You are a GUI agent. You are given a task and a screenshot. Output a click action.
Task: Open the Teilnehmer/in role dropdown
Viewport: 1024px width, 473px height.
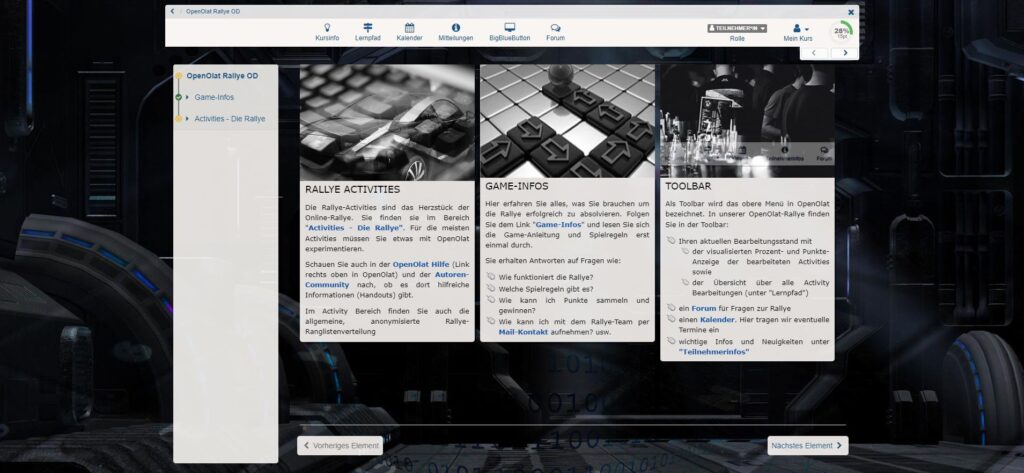point(737,29)
